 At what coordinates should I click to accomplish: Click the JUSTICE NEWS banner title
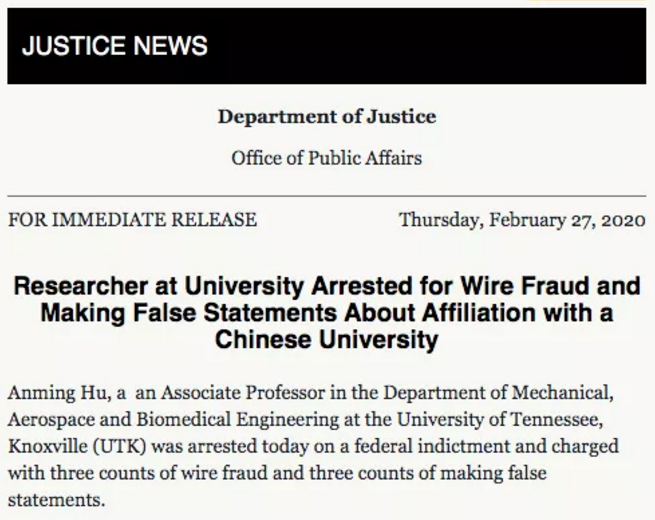[114, 46]
